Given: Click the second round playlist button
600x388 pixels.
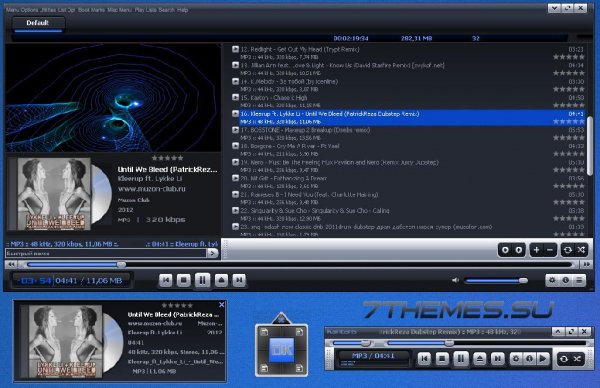Looking at the screenshot, I should coord(518,250).
